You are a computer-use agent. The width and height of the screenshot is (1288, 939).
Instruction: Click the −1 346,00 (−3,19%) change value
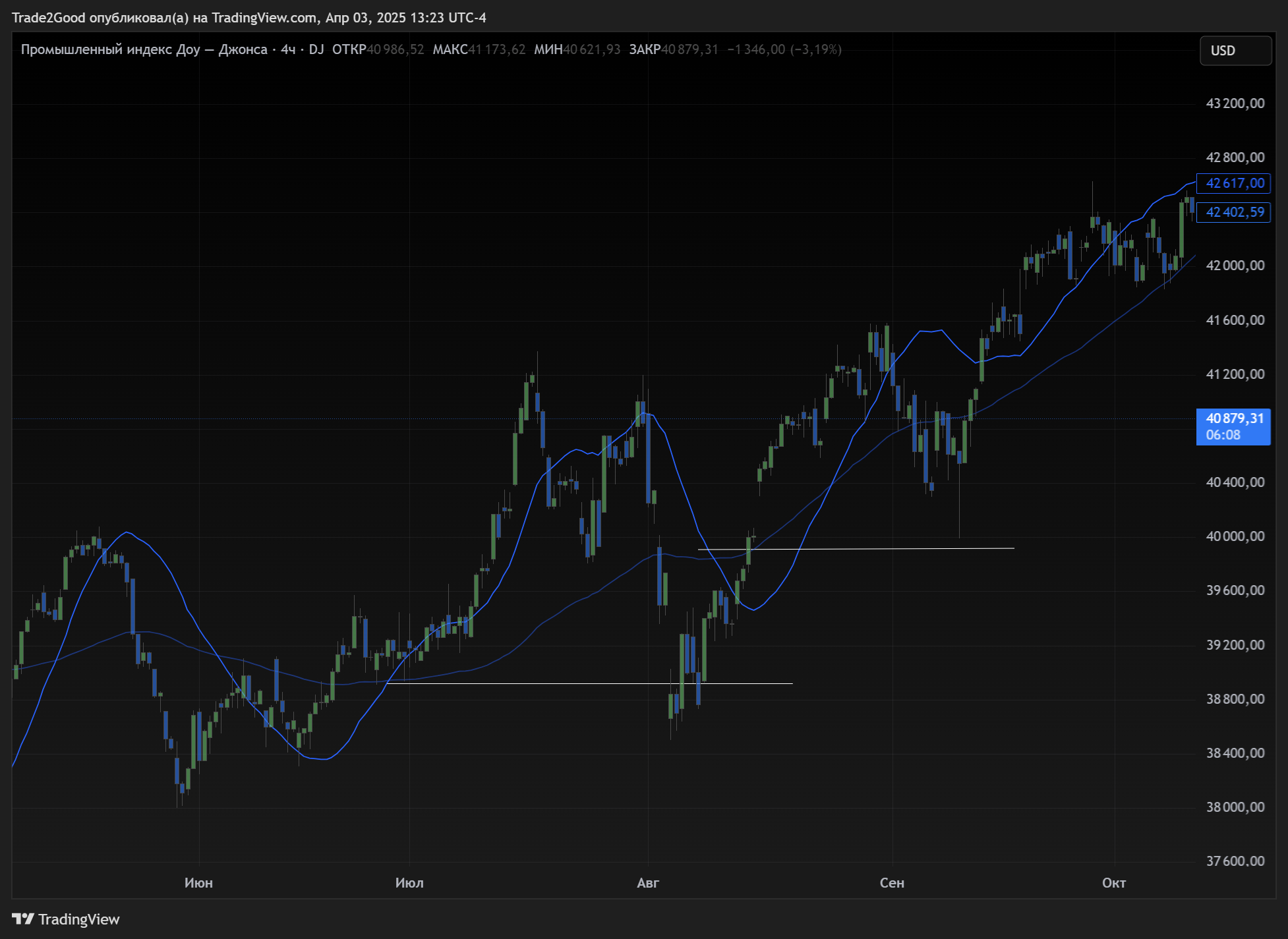[x=784, y=49]
